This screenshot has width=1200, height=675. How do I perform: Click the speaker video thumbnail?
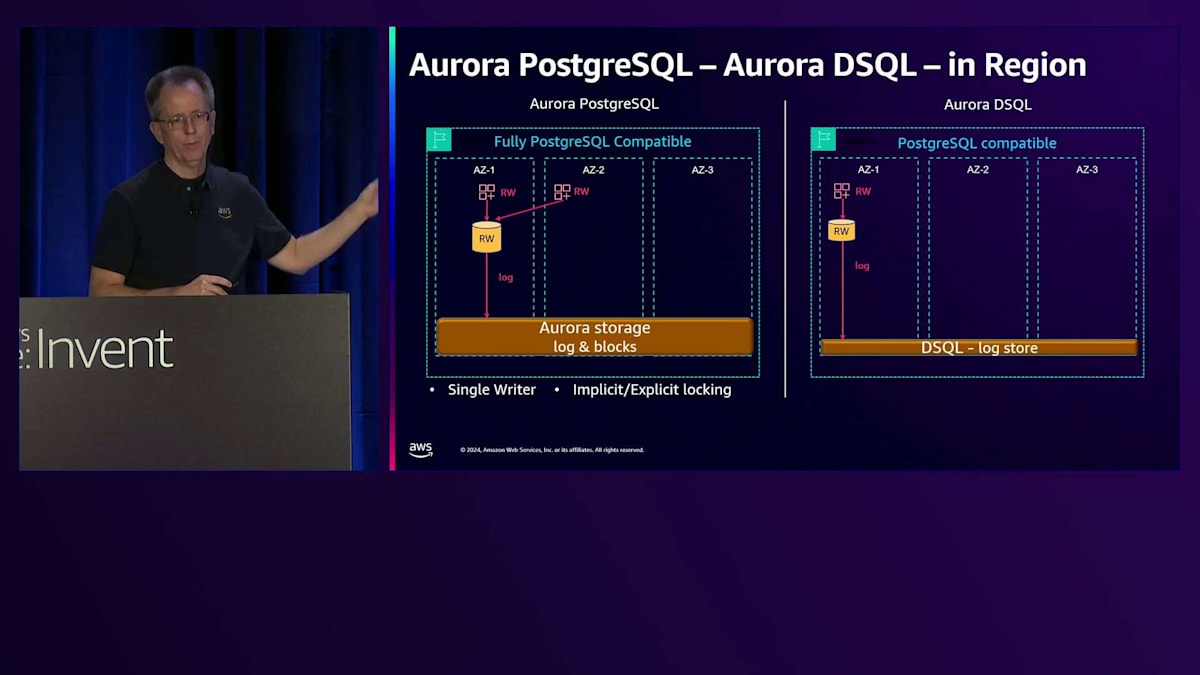200,248
